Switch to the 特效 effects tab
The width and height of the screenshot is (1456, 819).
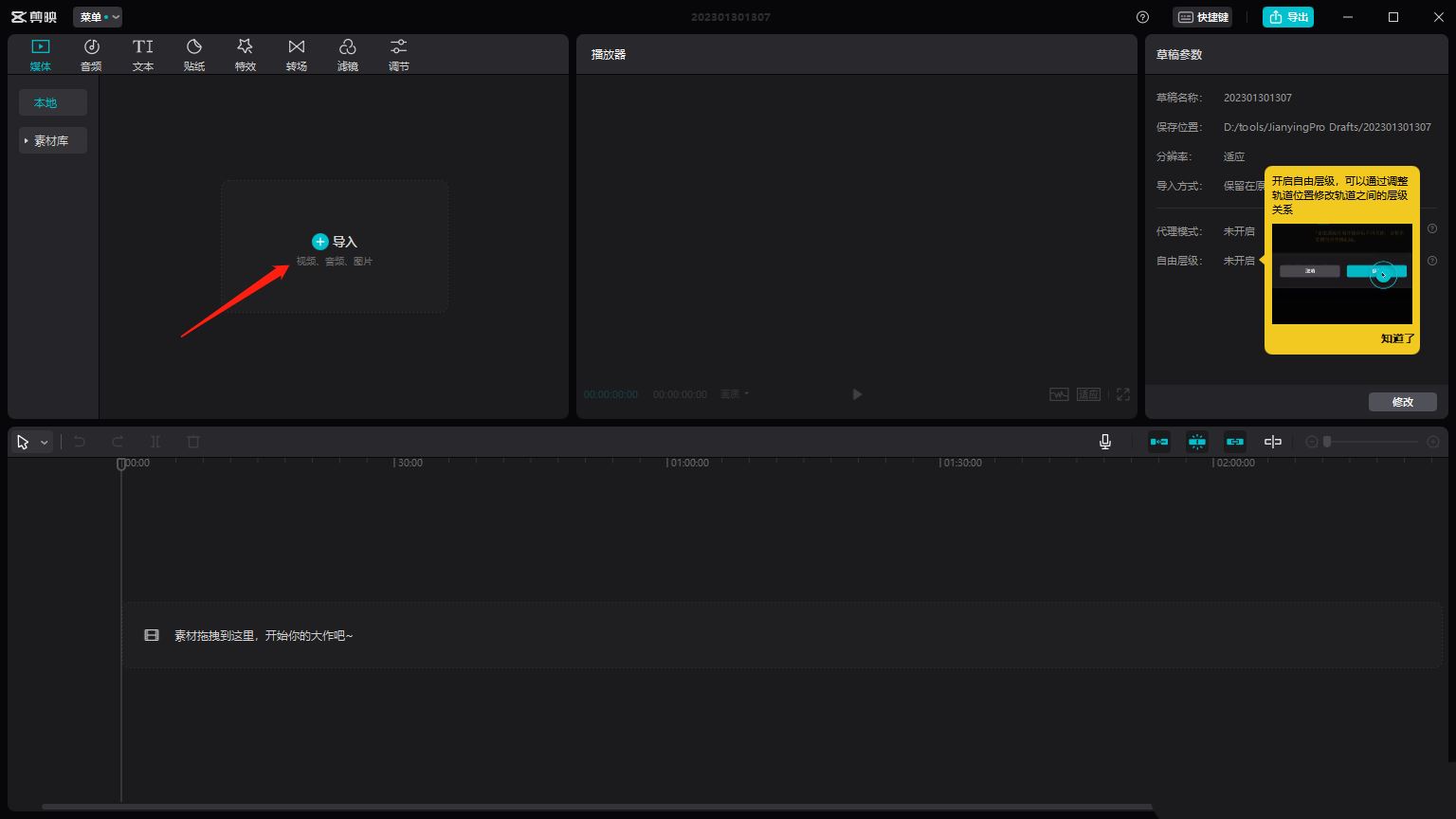[246, 55]
